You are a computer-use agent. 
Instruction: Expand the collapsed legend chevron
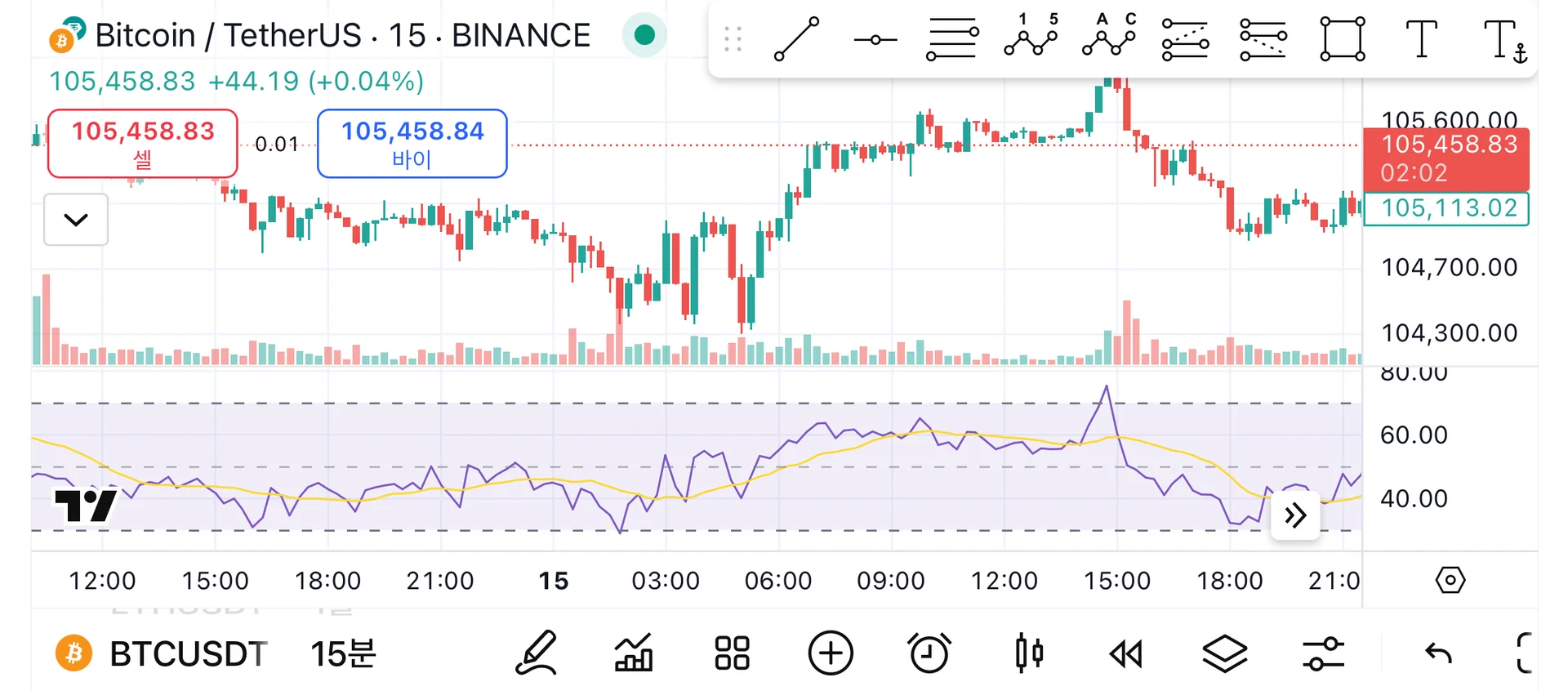76,220
